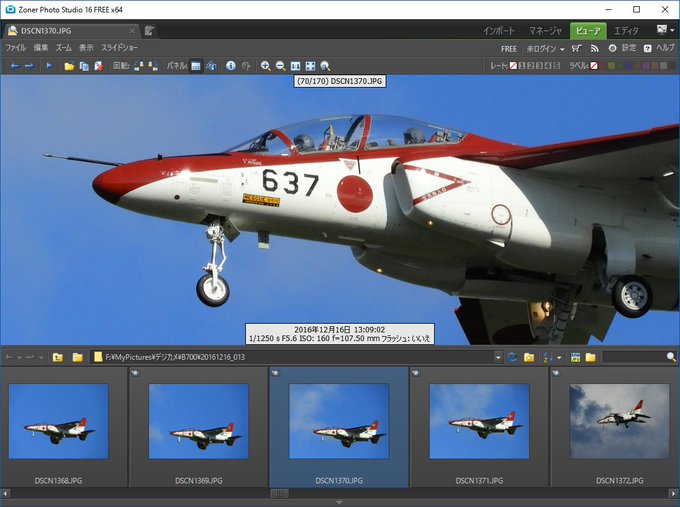Click the folder path field F:¥MyPictures
Screen dimensions: 680x507
point(293,357)
